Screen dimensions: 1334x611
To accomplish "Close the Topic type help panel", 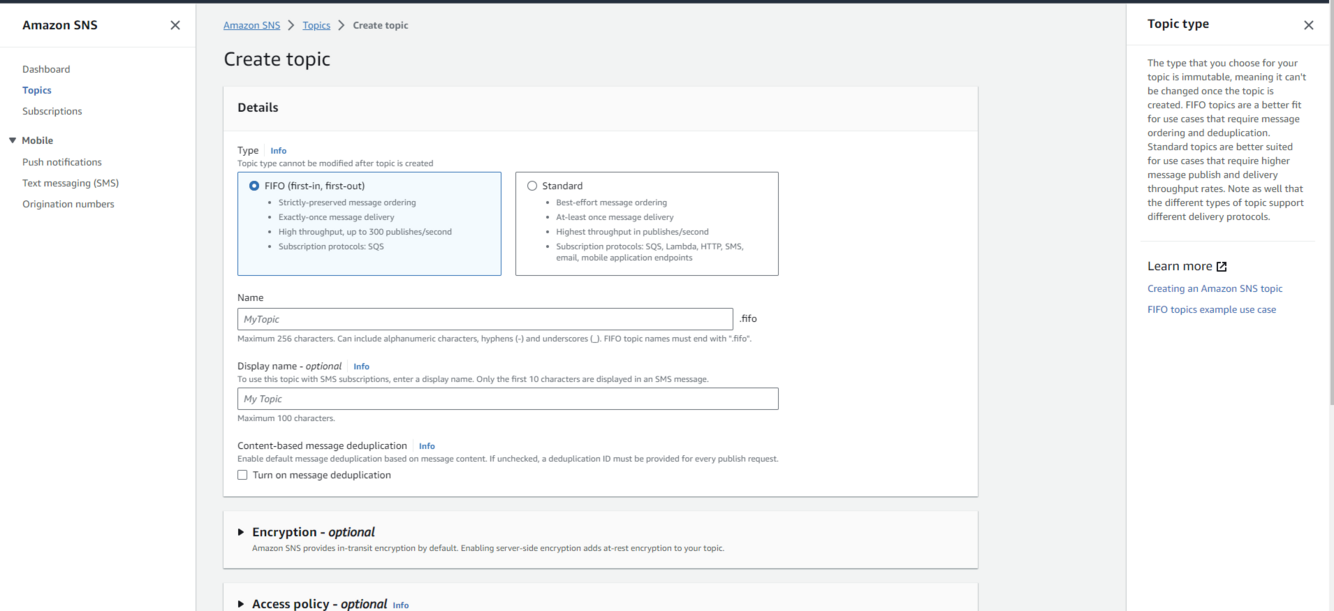I will pyautogui.click(x=1308, y=25).
